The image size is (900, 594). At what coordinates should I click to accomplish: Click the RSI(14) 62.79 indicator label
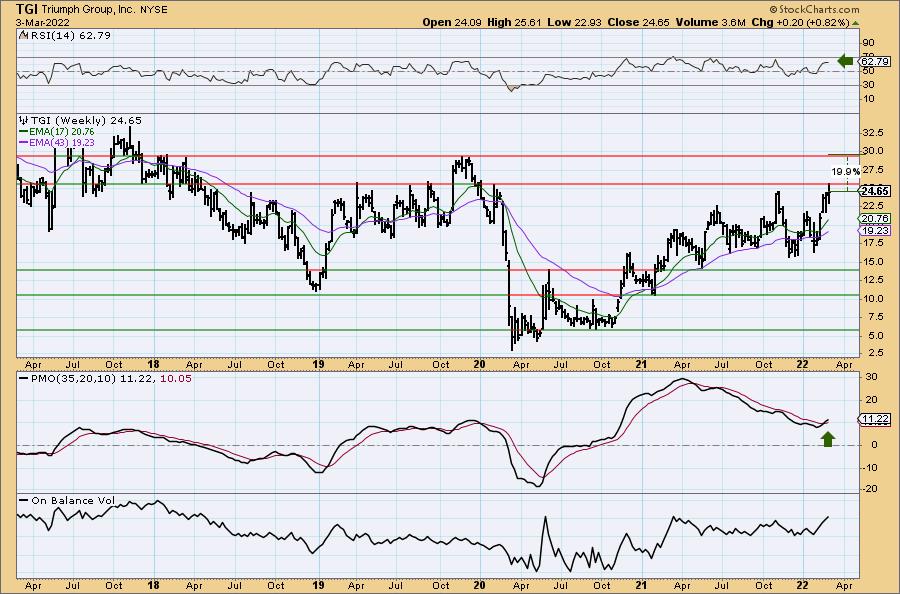coord(69,36)
